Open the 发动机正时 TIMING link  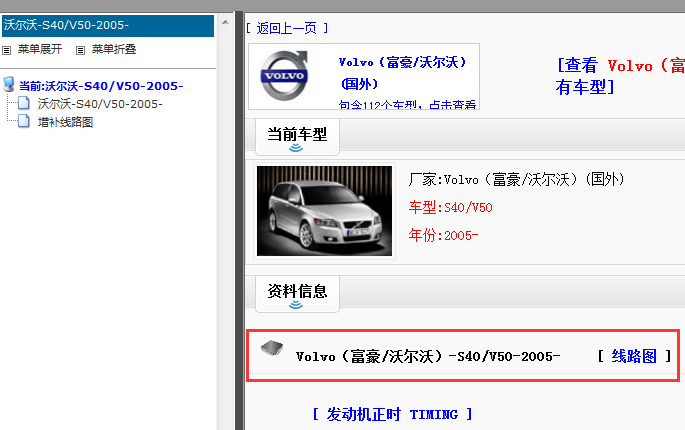(392, 414)
